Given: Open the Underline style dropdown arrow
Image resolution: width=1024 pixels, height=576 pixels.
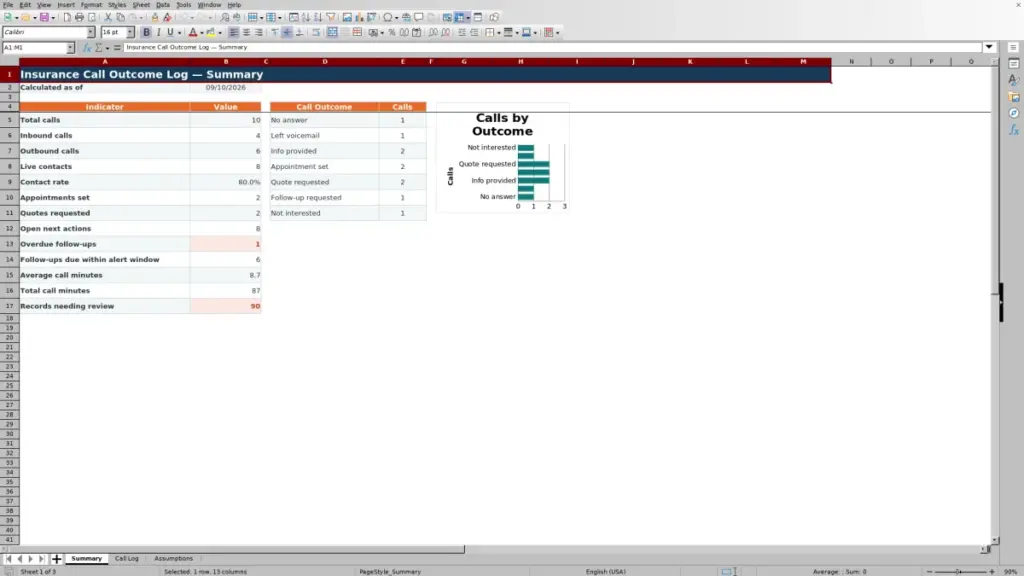Looking at the screenshot, I should (179, 33).
